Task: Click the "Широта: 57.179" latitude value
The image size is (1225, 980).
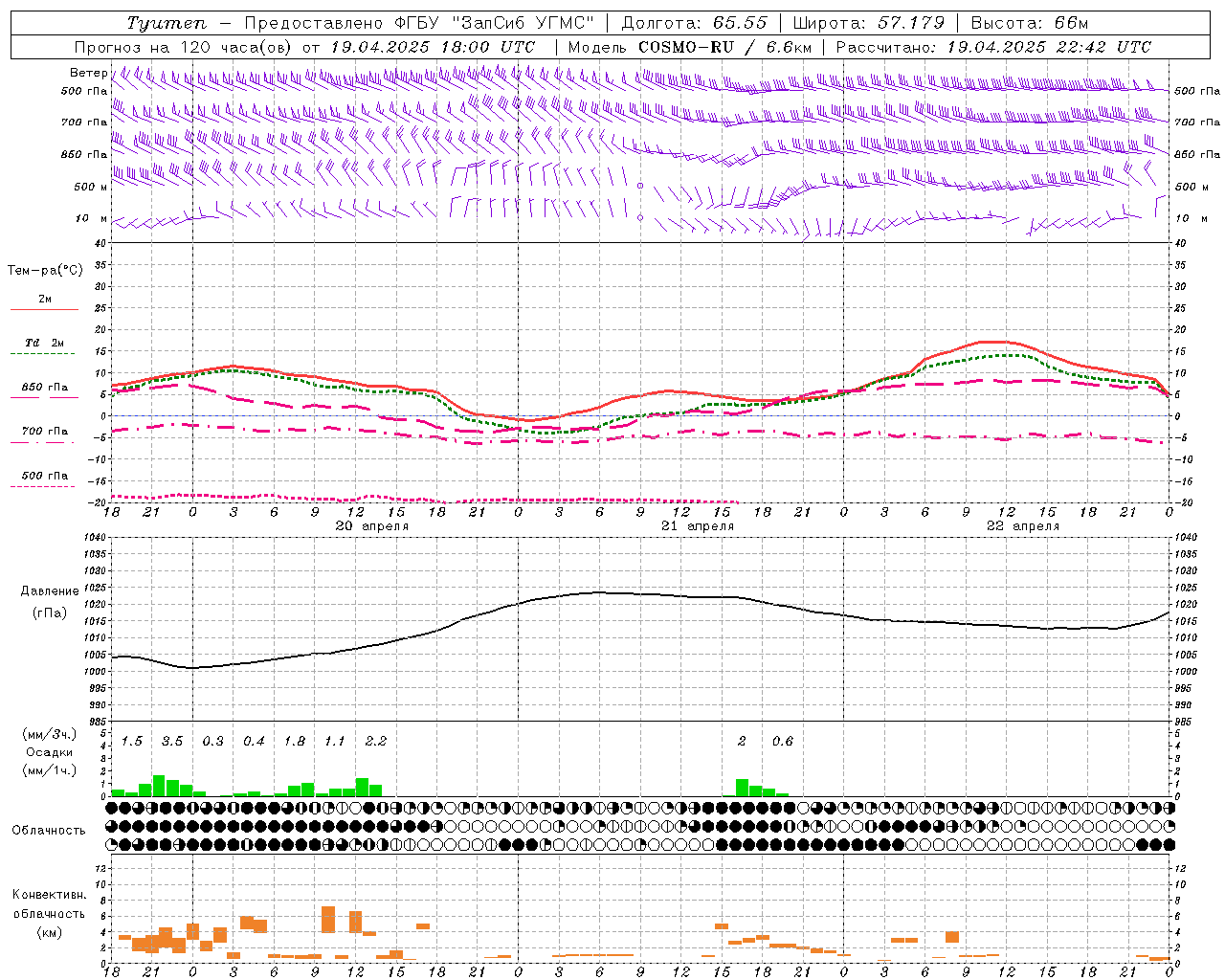Action: (x=869, y=23)
